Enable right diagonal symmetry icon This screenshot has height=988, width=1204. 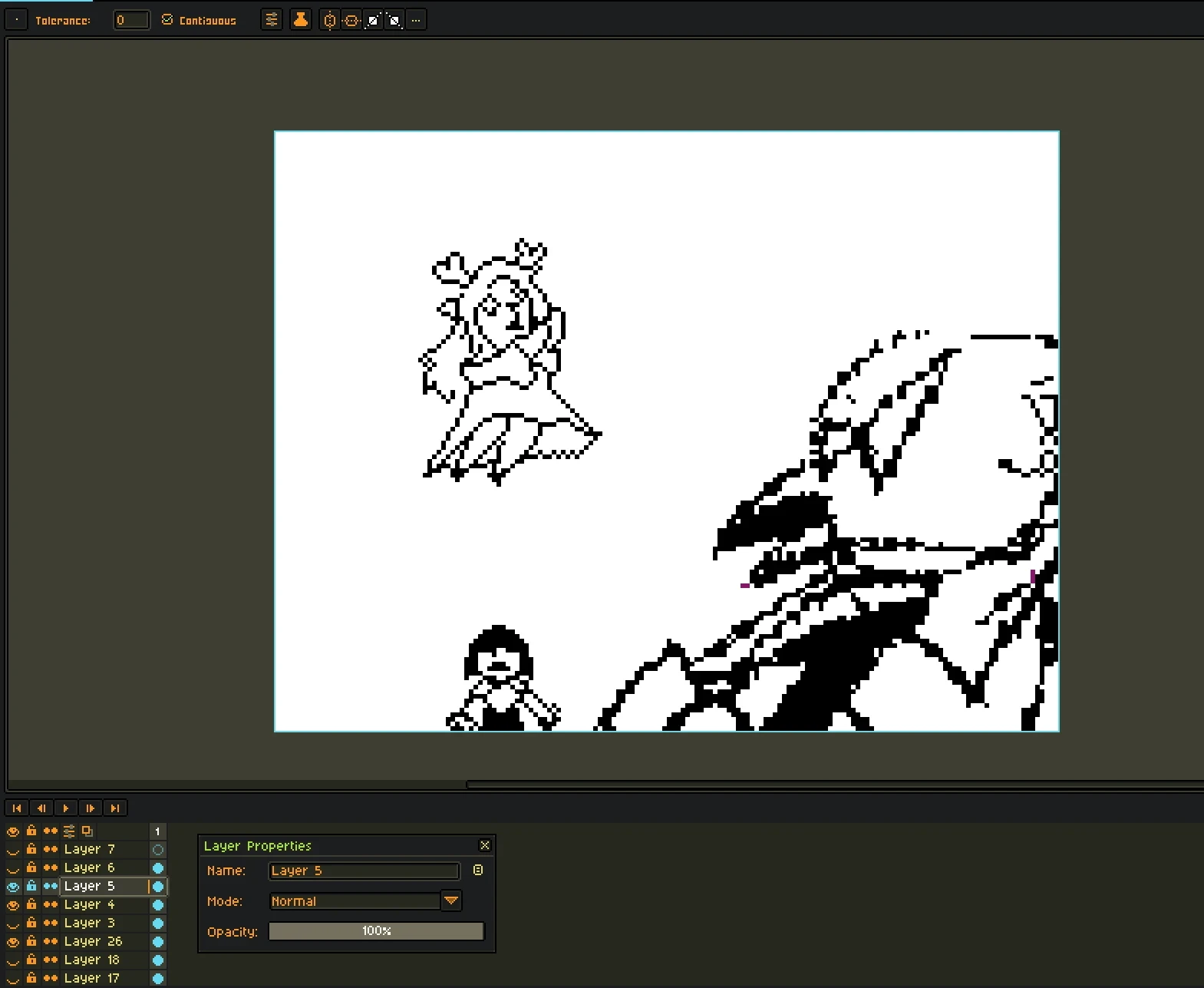point(373,21)
